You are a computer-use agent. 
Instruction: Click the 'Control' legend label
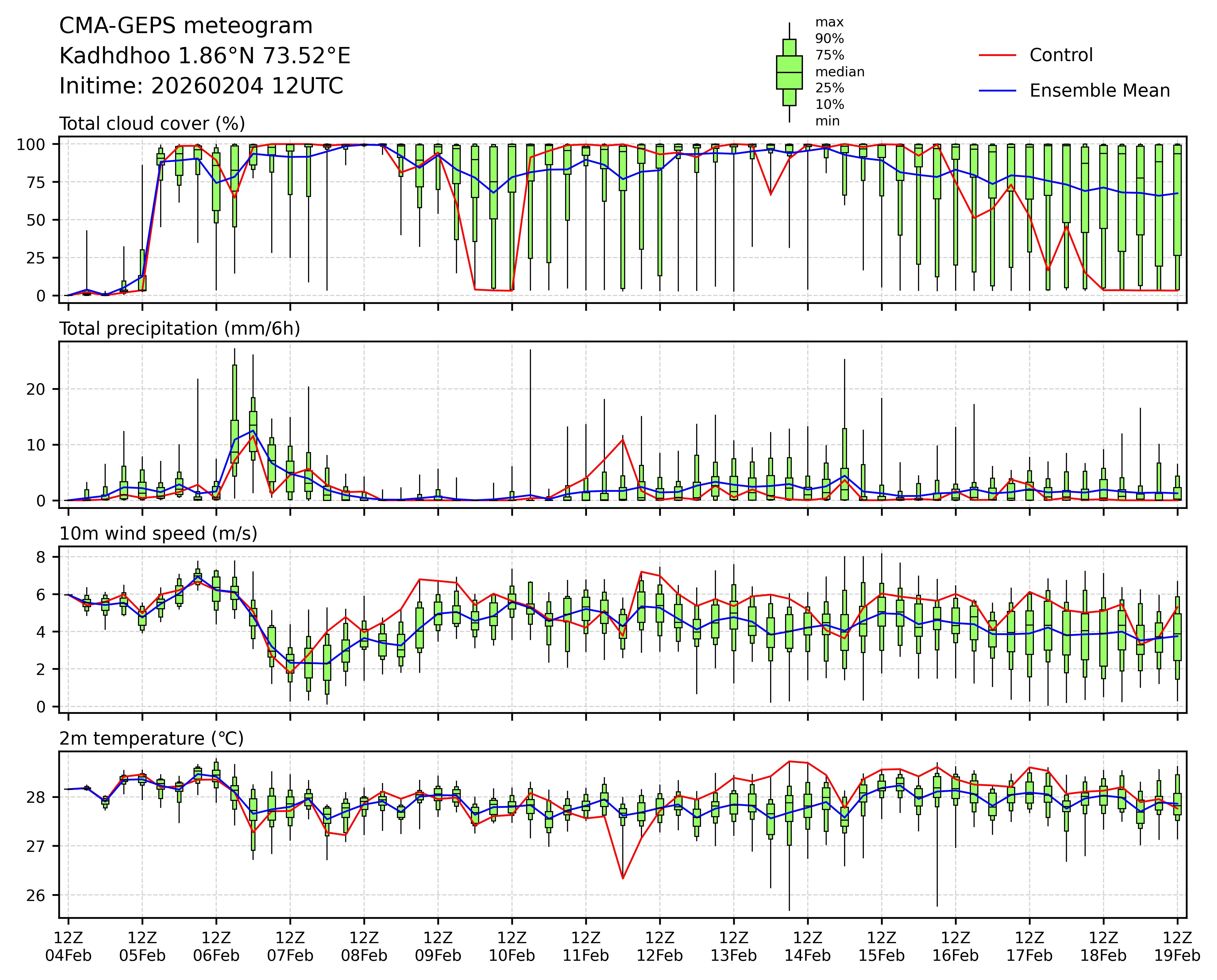click(1061, 55)
